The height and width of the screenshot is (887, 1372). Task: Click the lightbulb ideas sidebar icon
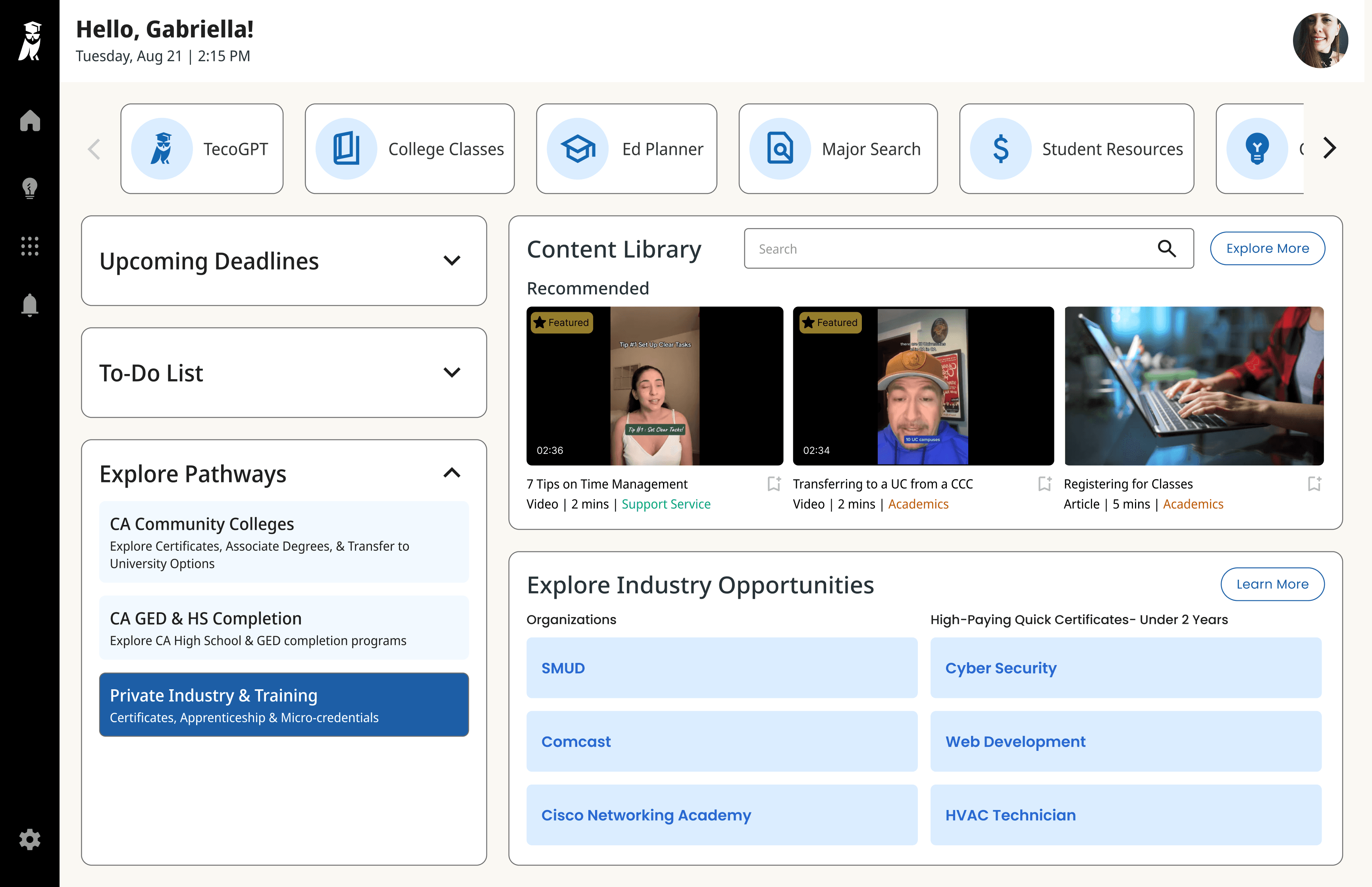point(30,188)
